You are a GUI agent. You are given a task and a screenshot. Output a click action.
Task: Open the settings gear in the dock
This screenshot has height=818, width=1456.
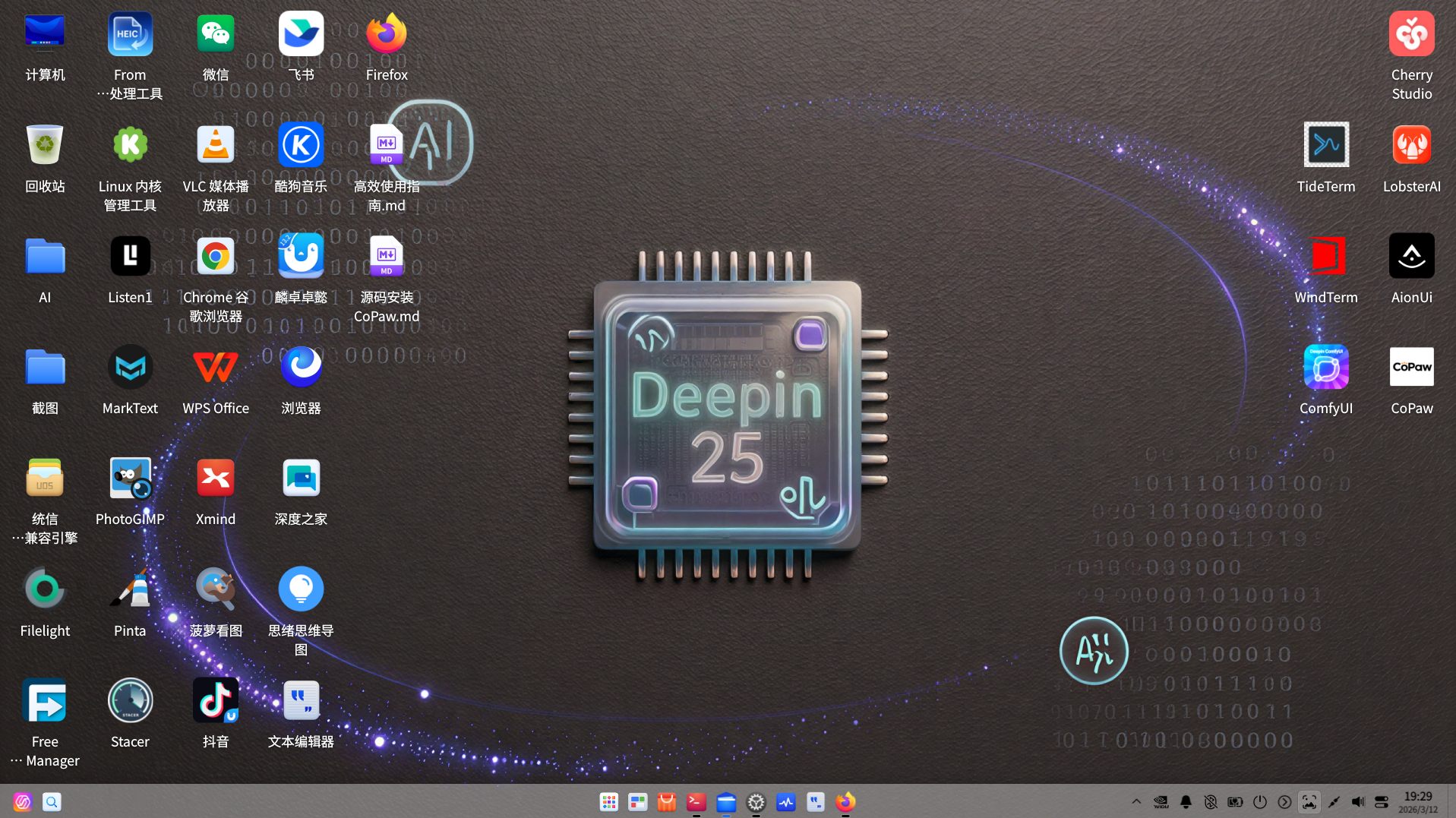756,802
